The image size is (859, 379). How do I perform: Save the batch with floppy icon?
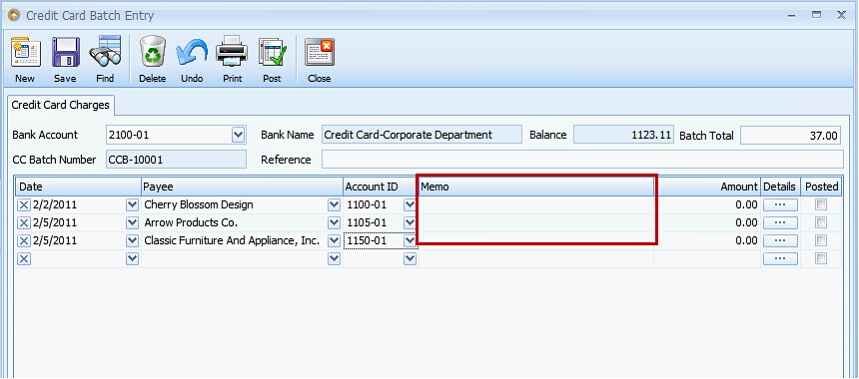(x=65, y=60)
